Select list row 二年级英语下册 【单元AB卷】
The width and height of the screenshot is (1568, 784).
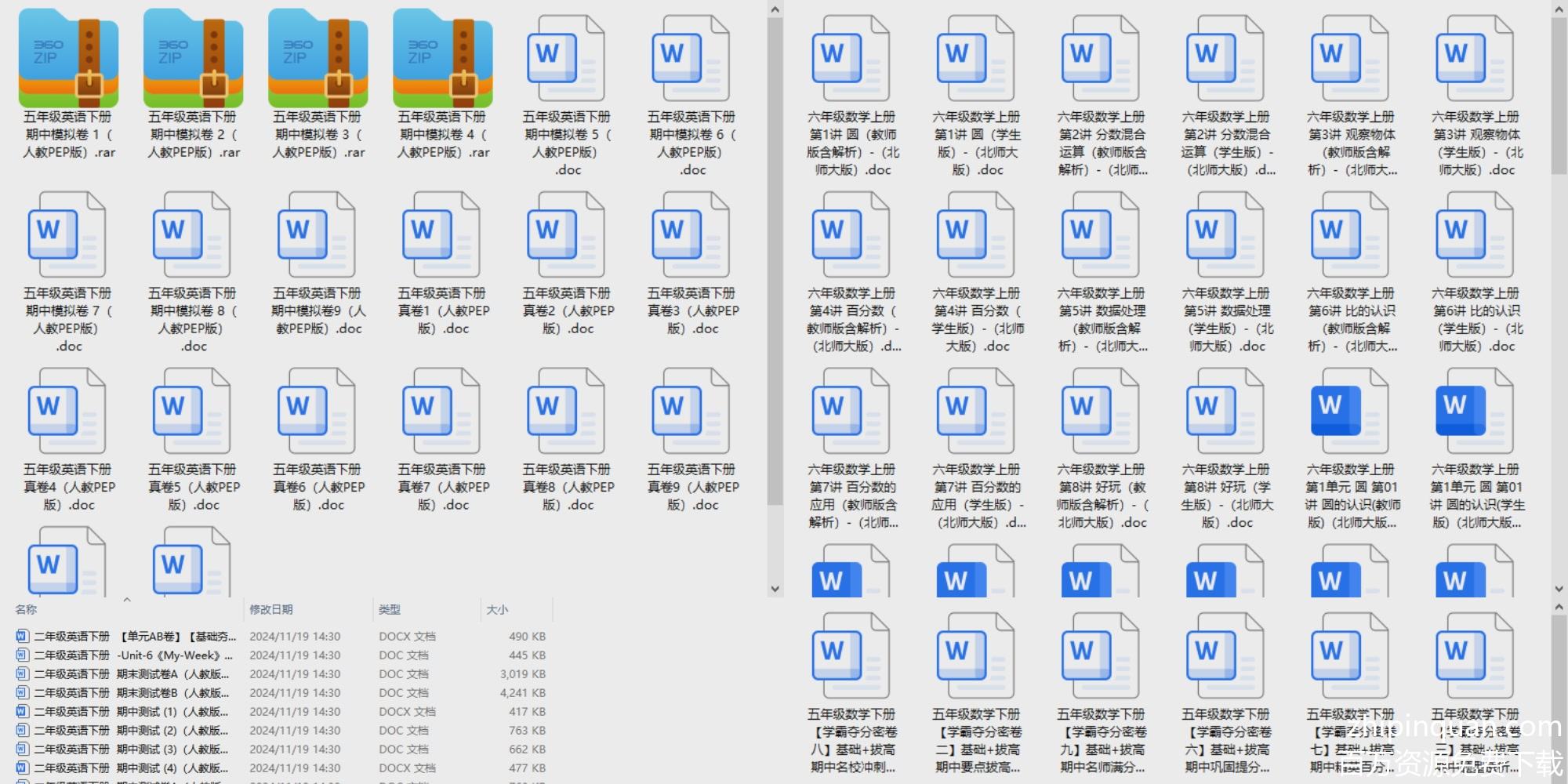(x=281, y=636)
